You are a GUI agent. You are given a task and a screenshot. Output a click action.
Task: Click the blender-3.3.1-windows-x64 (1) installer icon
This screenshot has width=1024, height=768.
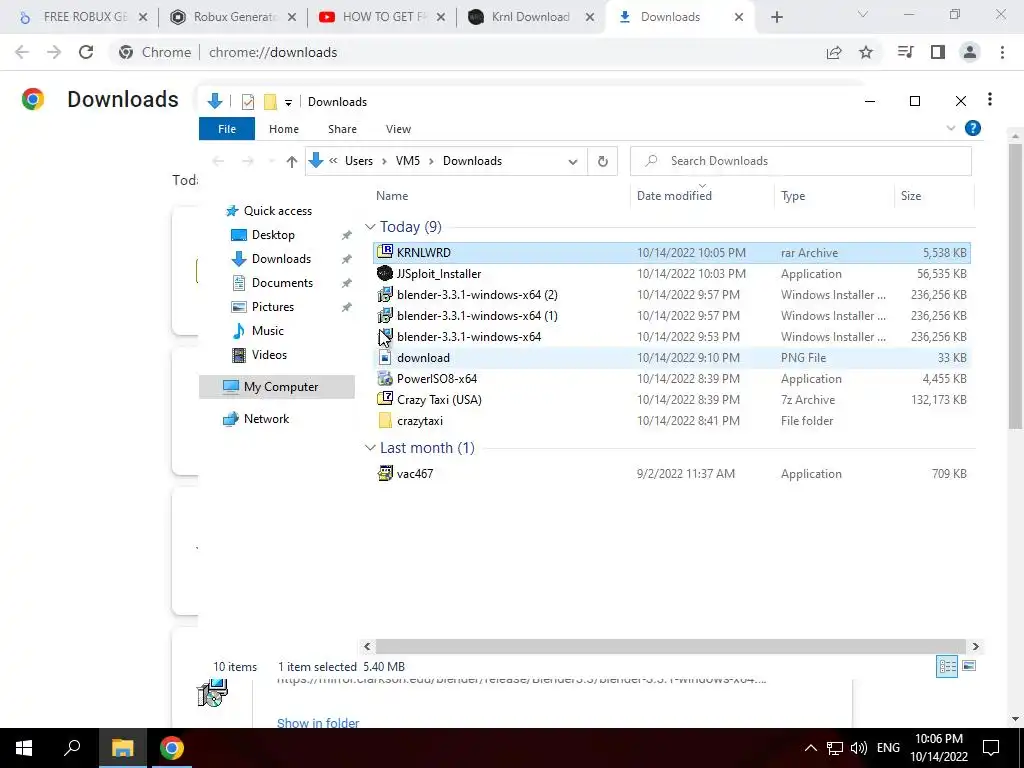coord(385,315)
